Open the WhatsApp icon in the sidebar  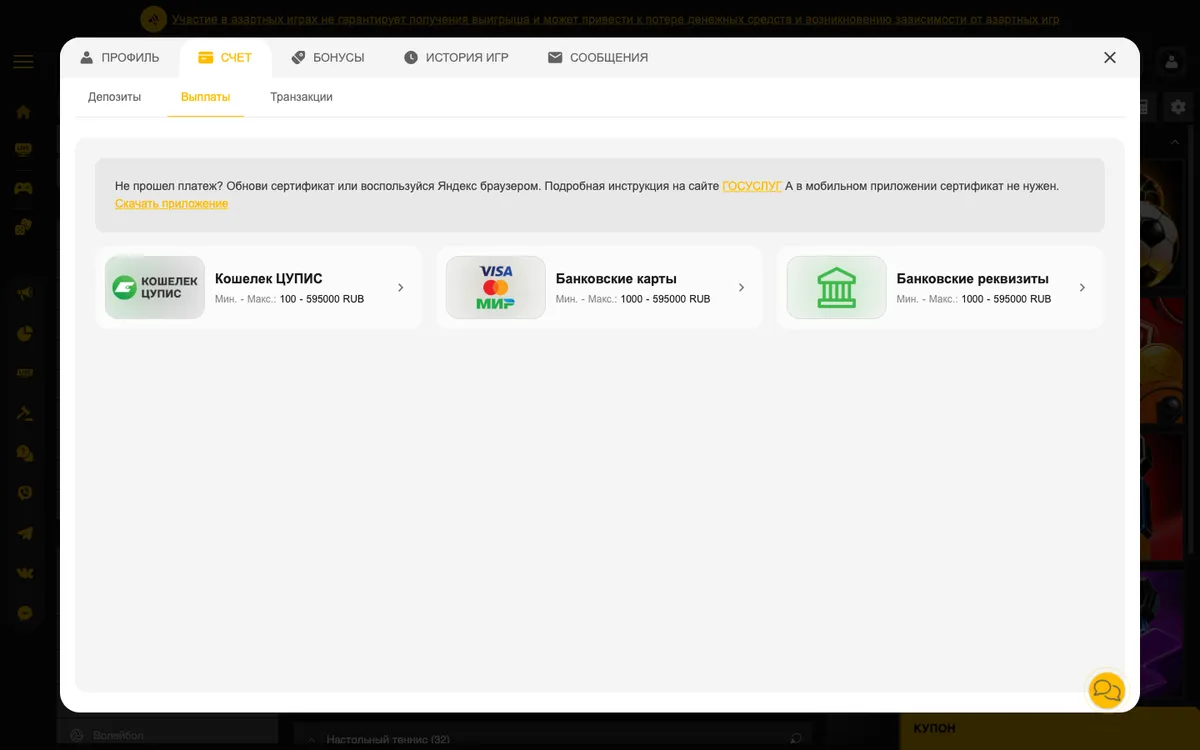point(25,493)
